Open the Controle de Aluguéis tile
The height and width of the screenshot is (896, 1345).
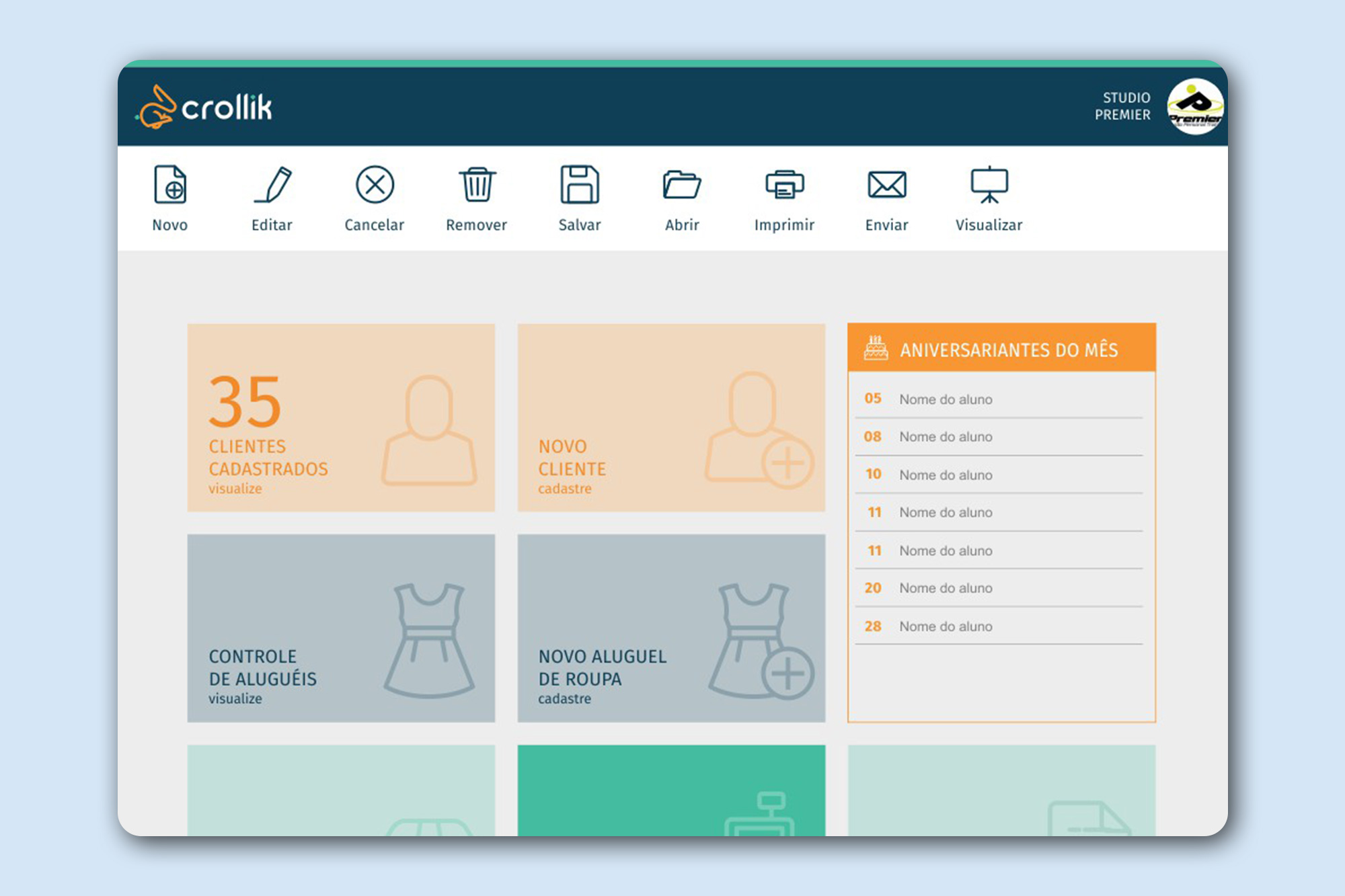(x=341, y=628)
